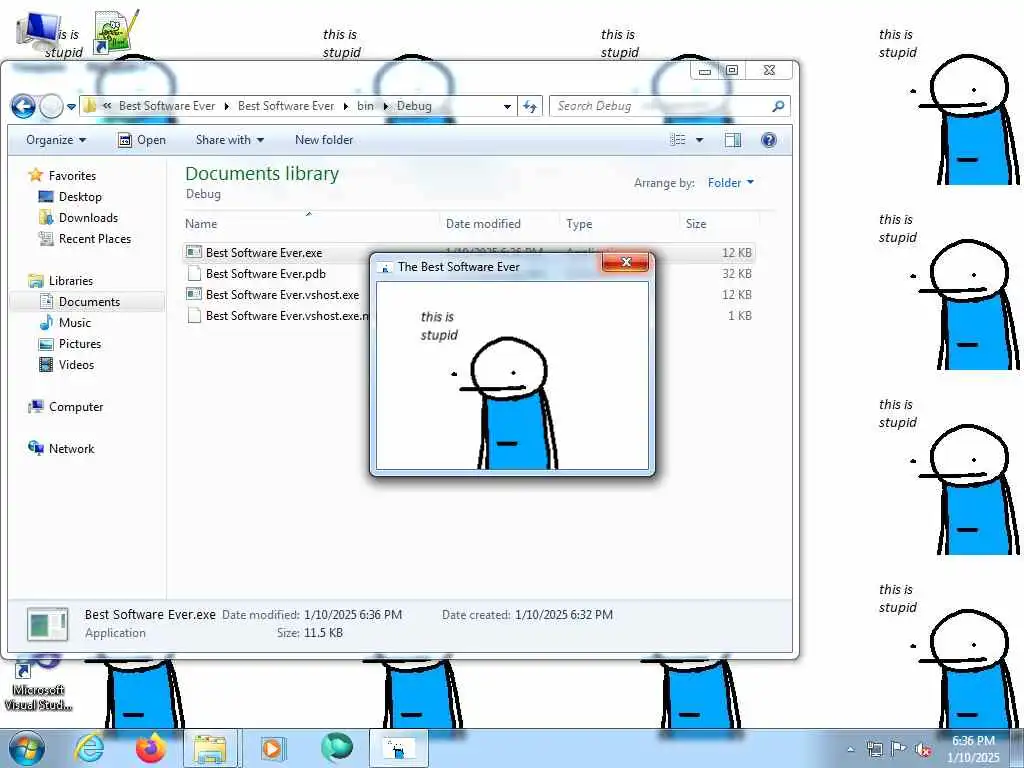Click the Microsoft Visual Studio desktop shortcut
The image size is (1024, 768).
point(38,682)
